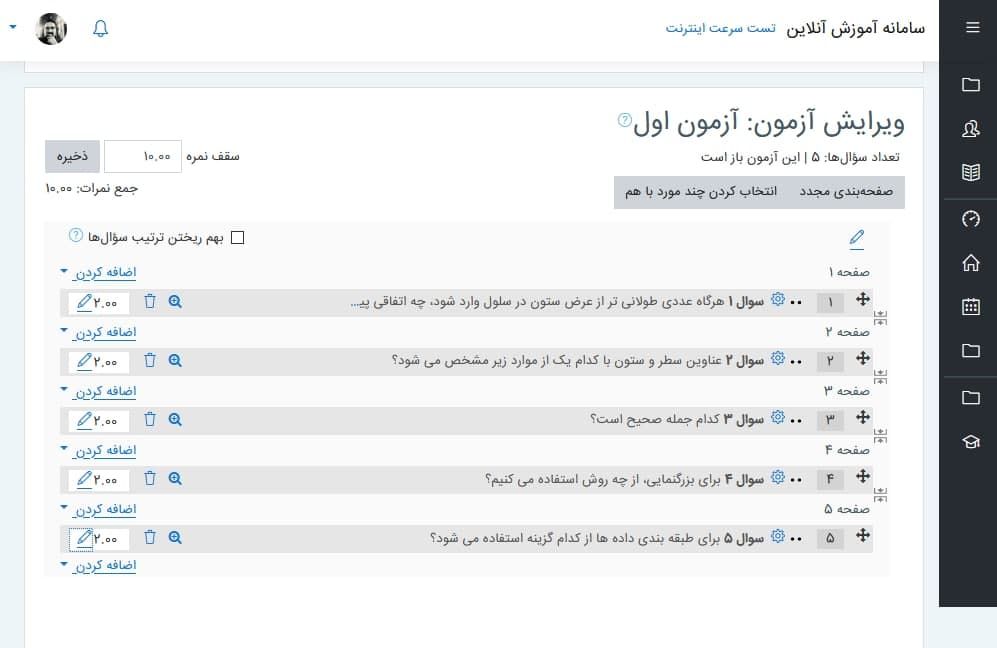
Task: Expand اضافه کردن dropdown on page 5
Action: click(x=99, y=509)
